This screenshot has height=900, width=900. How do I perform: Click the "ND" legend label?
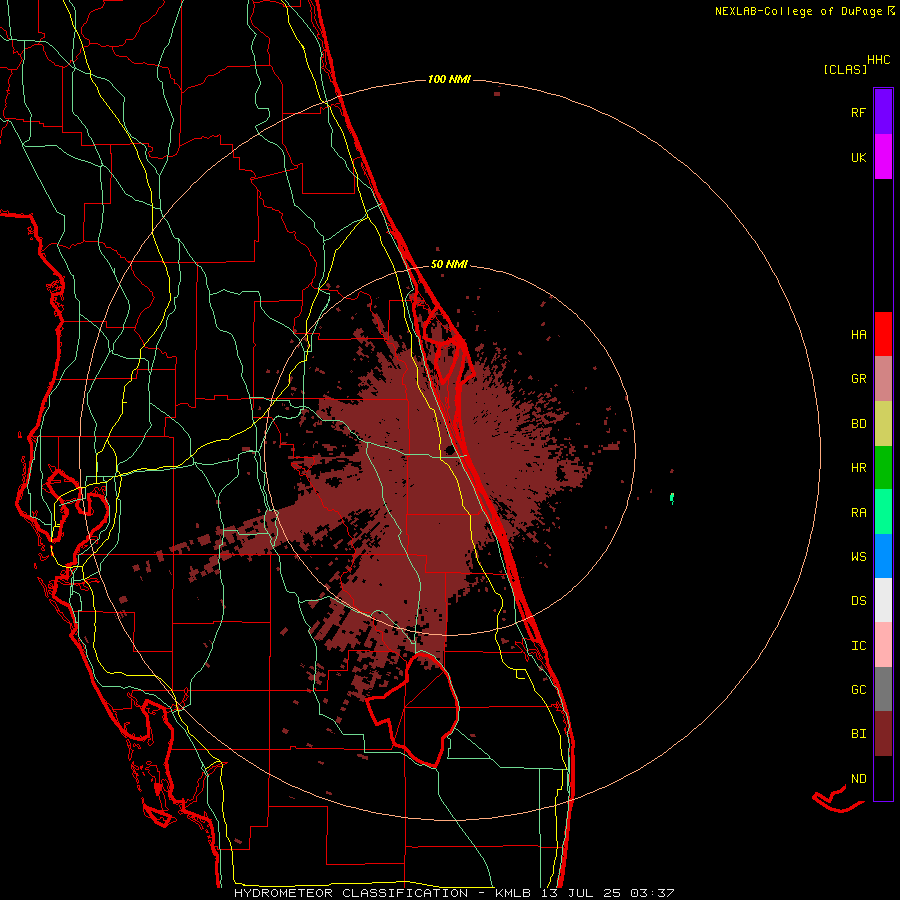pyautogui.click(x=858, y=779)
